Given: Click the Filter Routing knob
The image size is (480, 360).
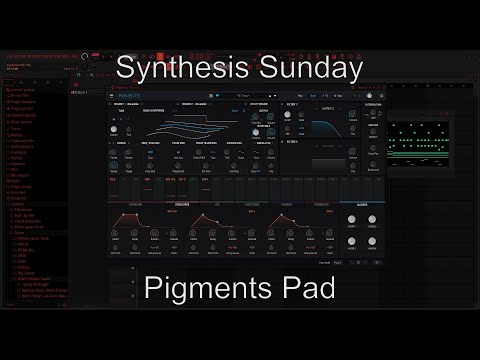Looking at the screenshot, I should point(373,112).
